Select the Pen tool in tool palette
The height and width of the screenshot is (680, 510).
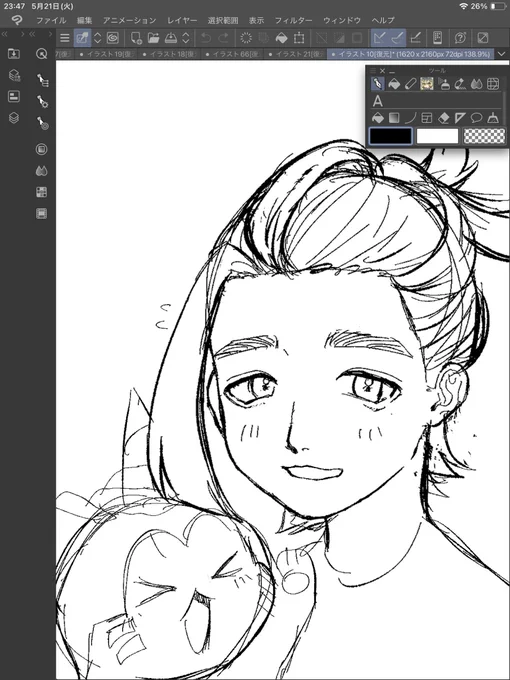pyautogui.click(x=378, y=84)
